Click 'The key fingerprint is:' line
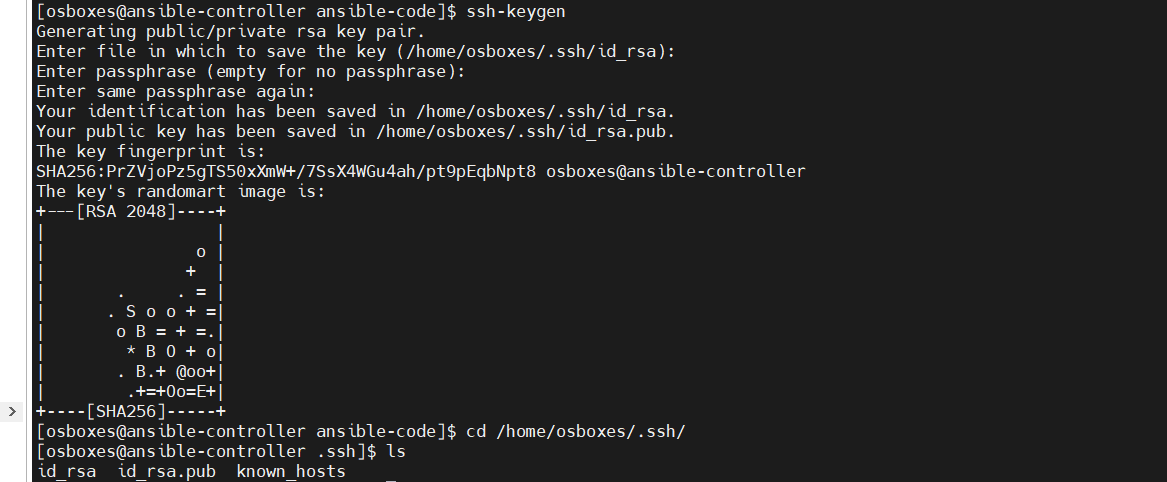The height and width of the screenshot is (482, 1167). tap(150, 152)
